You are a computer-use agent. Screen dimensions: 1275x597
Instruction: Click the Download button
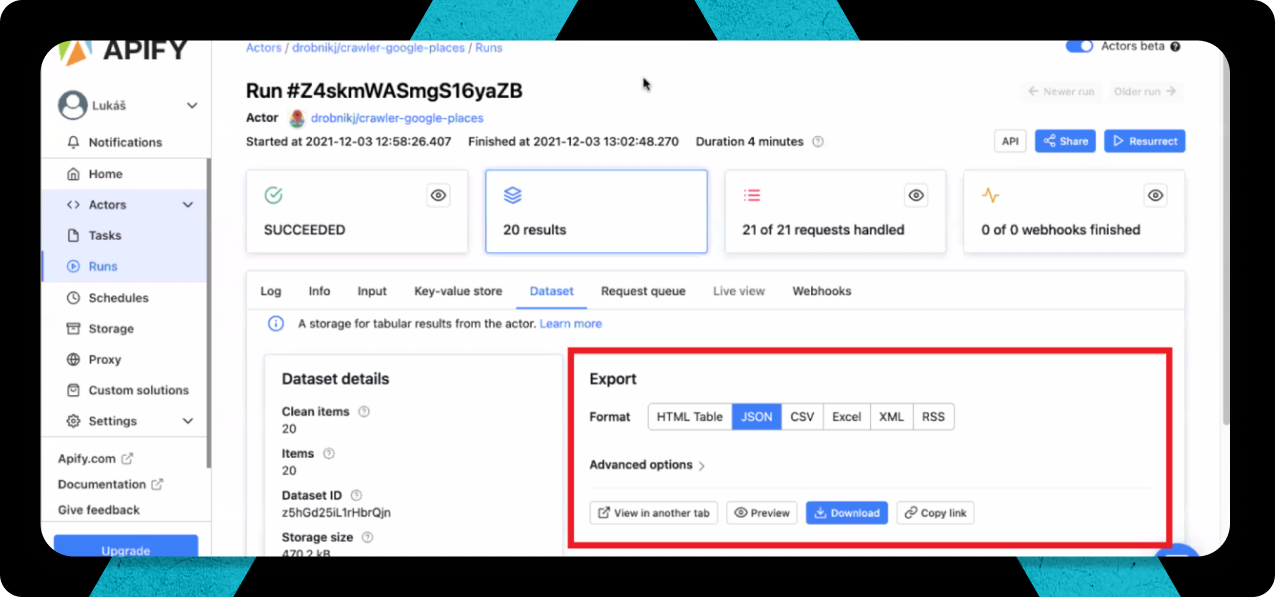coord(847,513)
